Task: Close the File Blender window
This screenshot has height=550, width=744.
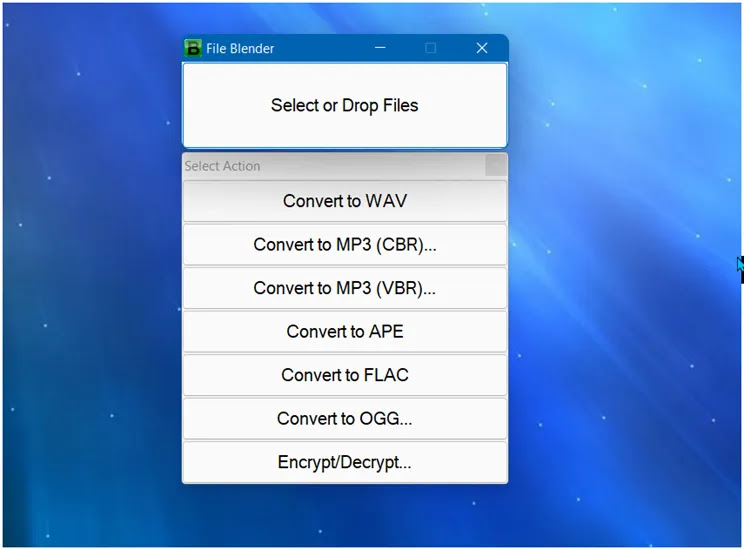Action: click(482, 48)
